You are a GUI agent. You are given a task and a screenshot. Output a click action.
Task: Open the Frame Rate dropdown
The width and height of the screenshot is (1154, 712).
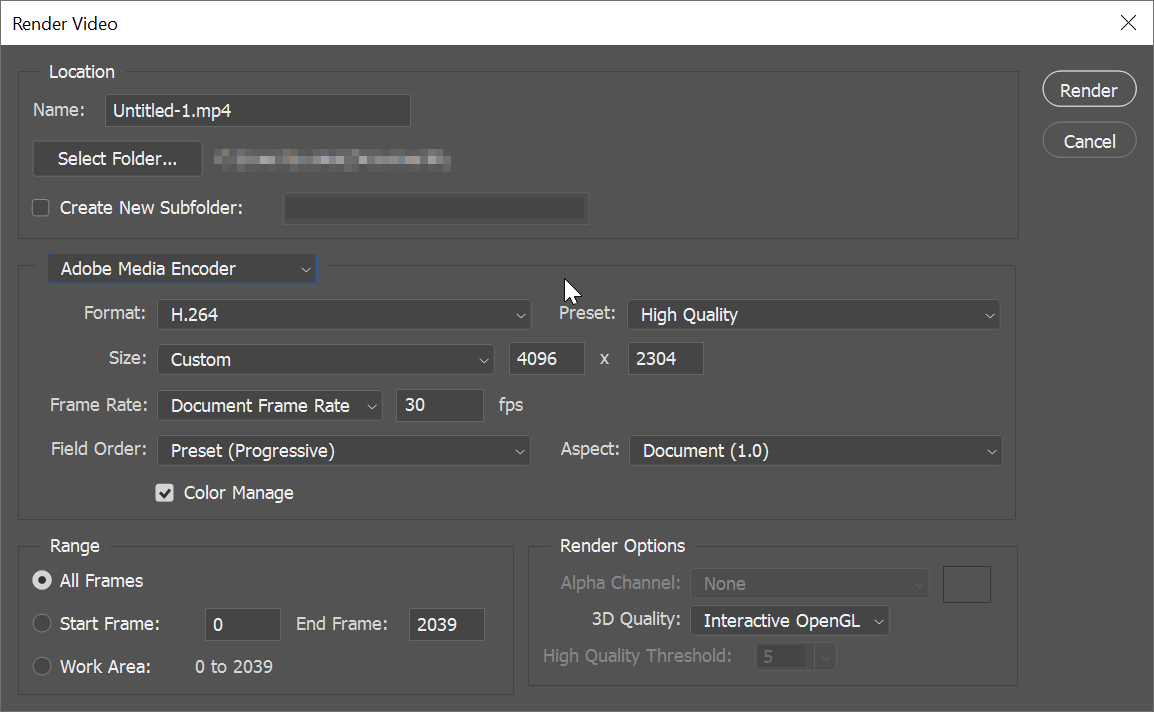269,405
